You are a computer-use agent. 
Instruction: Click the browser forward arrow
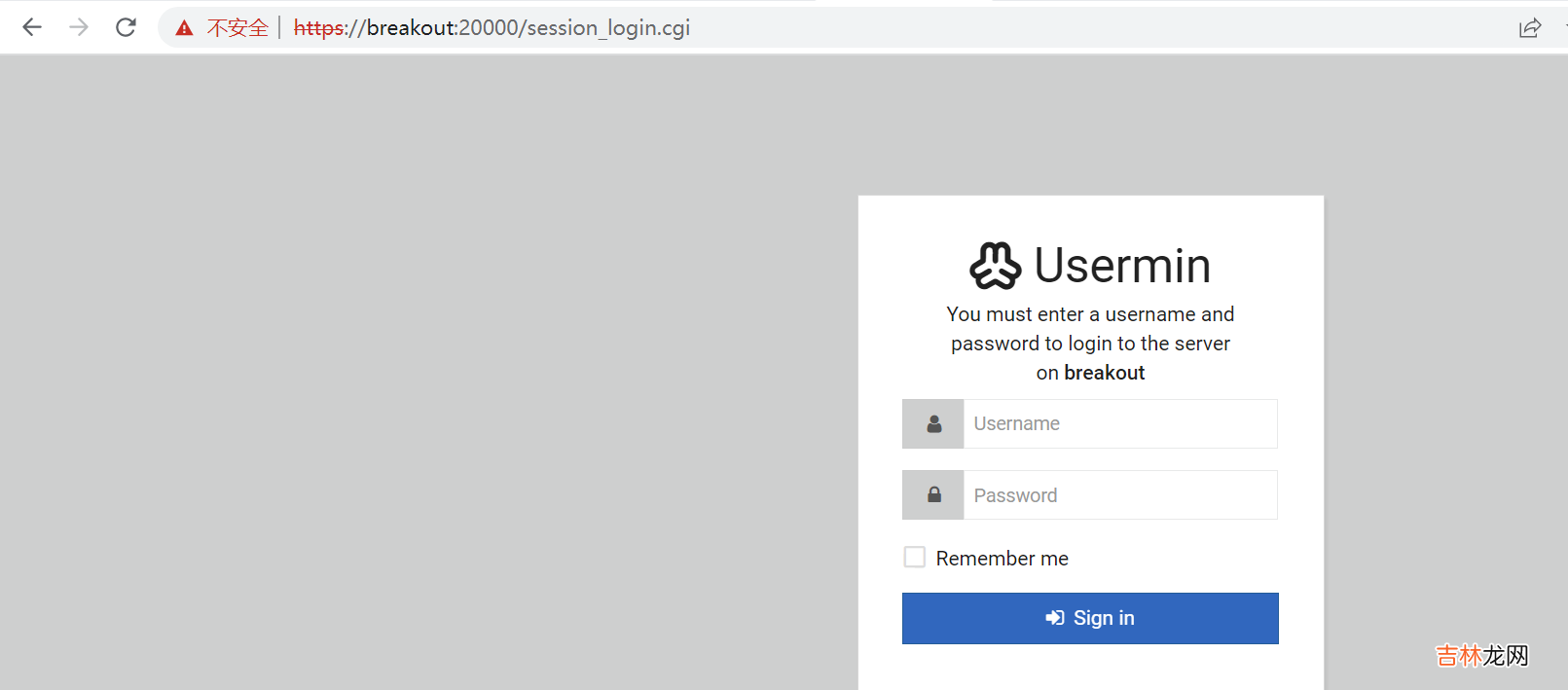click(x=79, y=27)
